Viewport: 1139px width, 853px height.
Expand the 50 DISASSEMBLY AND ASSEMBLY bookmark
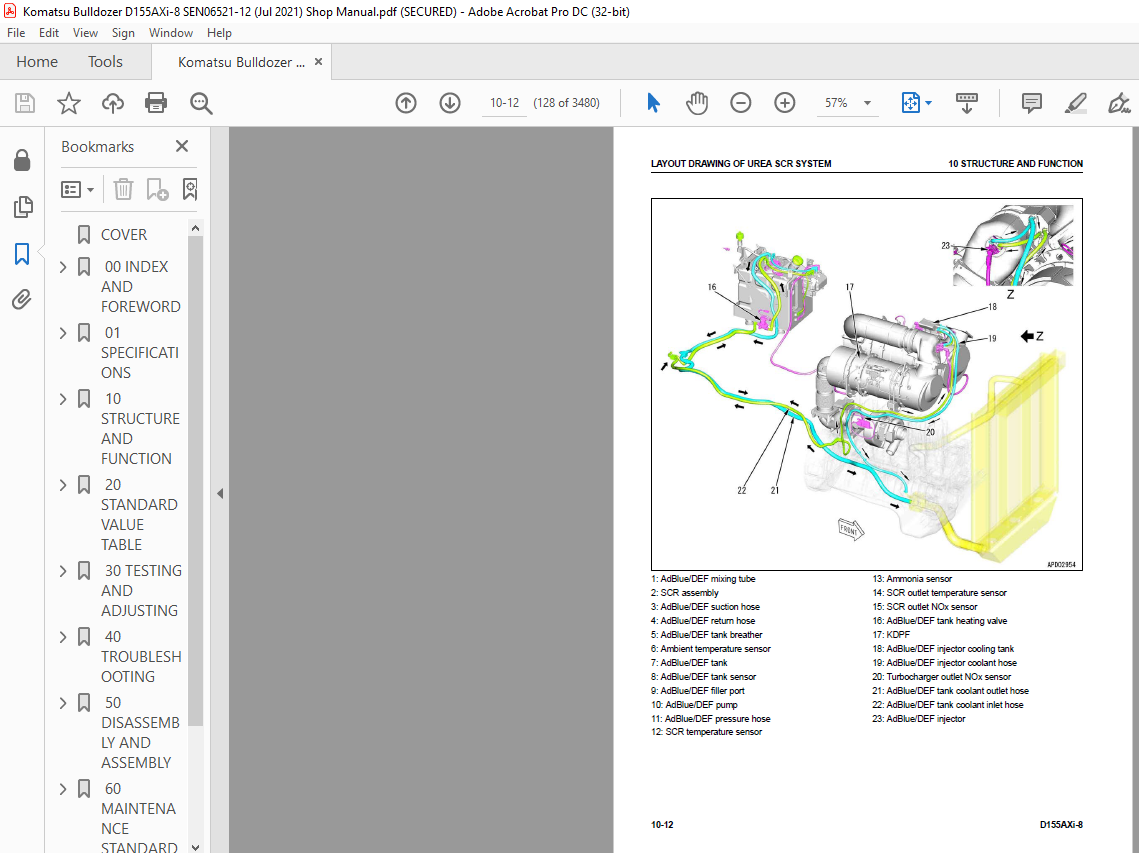pos(62,704)
